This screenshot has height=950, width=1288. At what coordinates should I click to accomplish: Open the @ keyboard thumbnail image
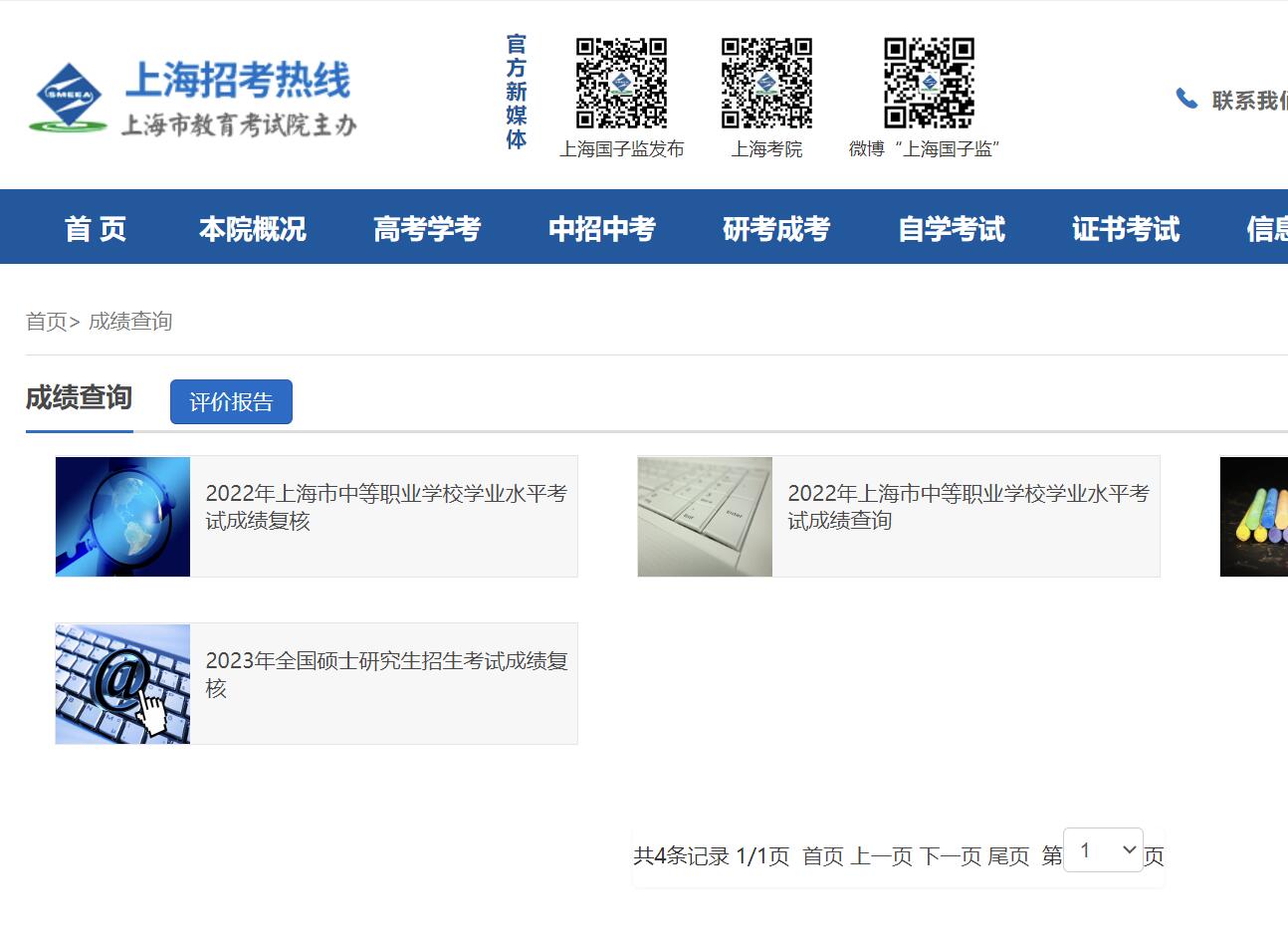click(122, 683)
